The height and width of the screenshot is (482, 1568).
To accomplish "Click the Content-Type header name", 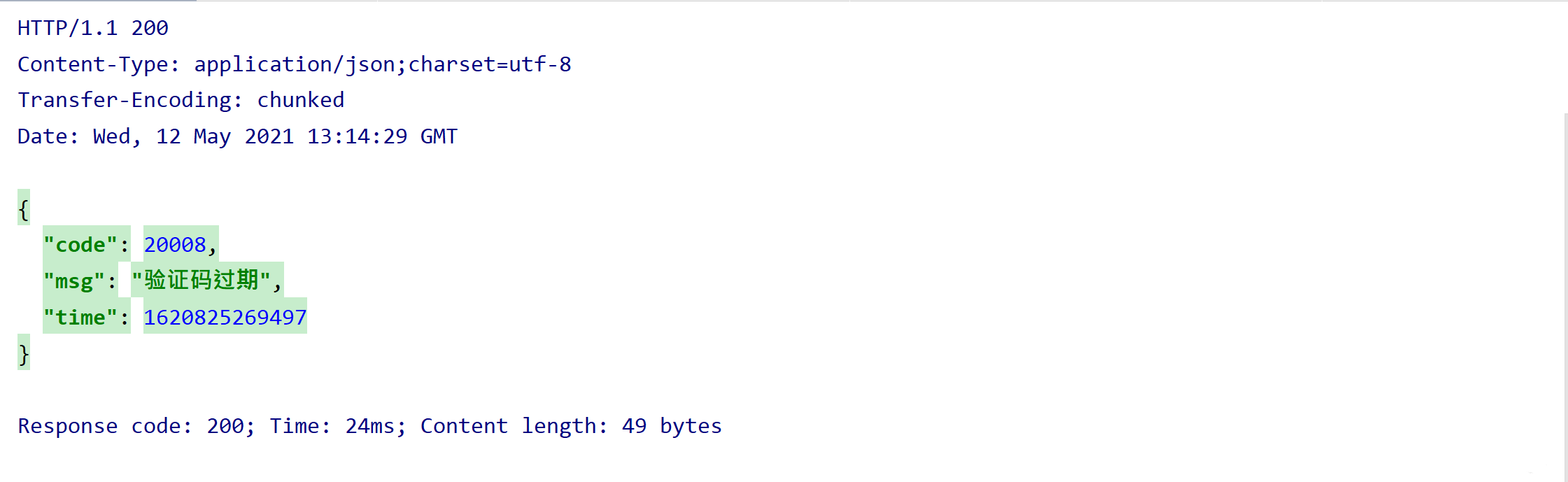I will coord(93,64).
